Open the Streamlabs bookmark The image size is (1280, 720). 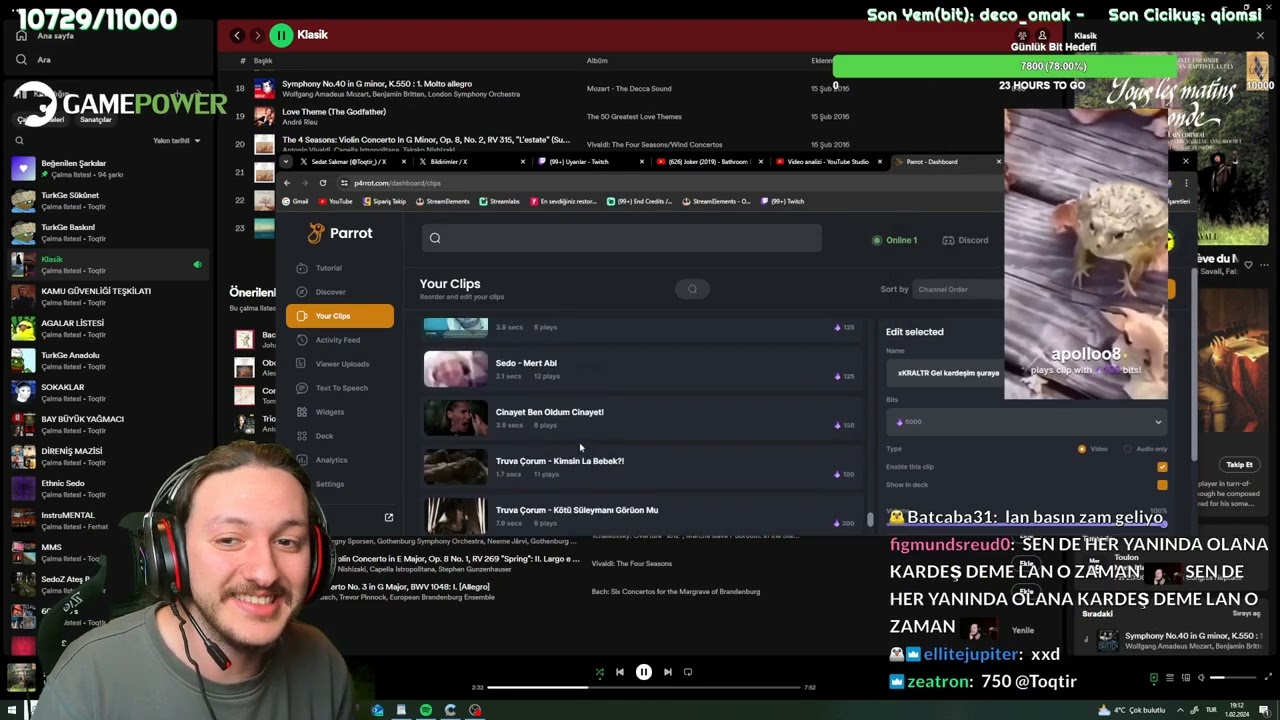click(x=499, y=201)
